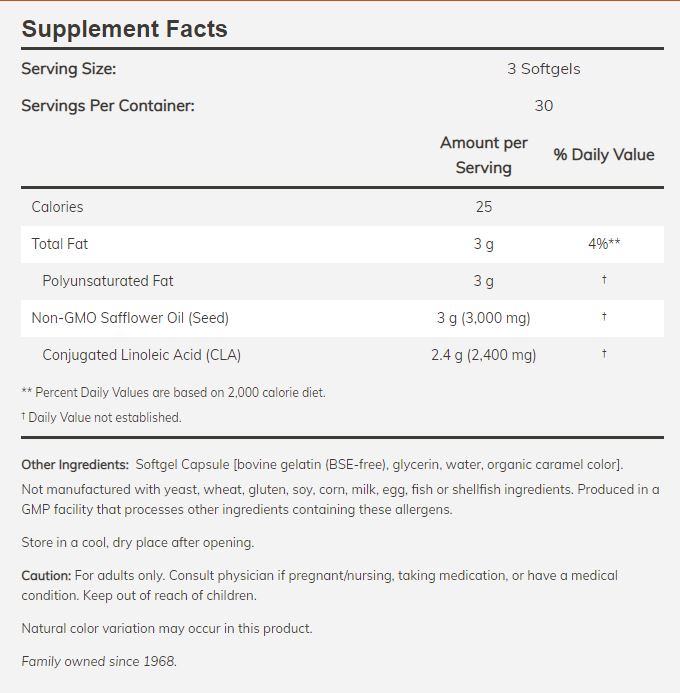Click the 4%** daily value for Total Fat
This screenshot has height=693, width=680.
[x=604, y=244]
